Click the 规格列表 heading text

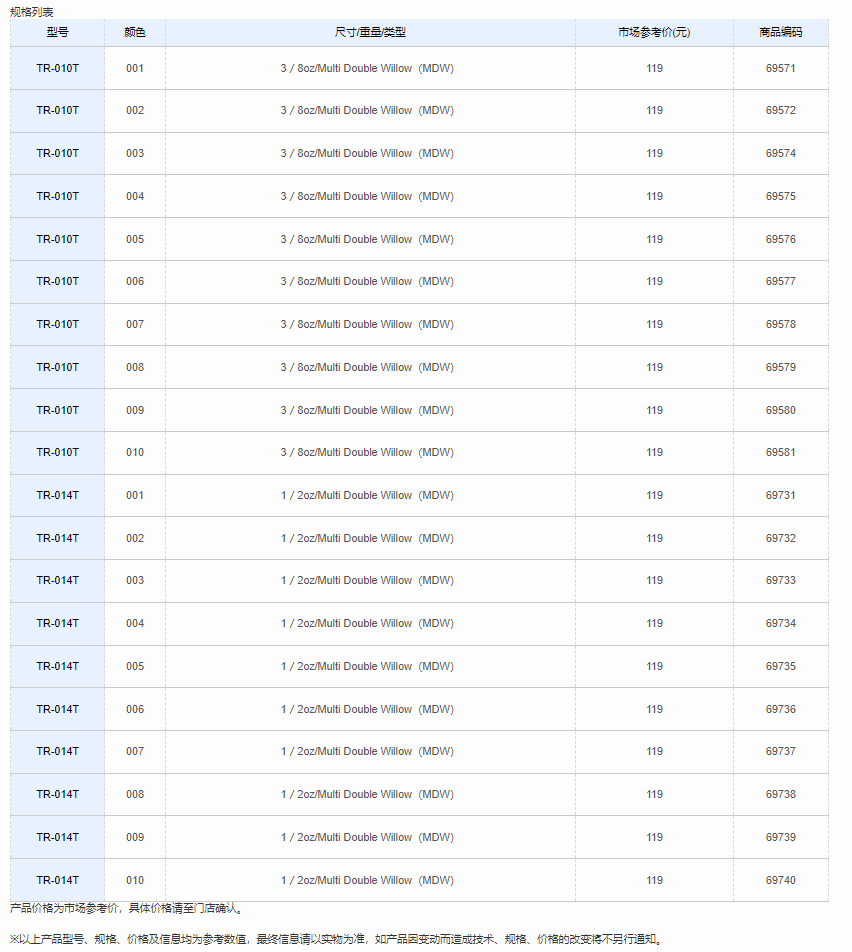click(x=32, y=12)
